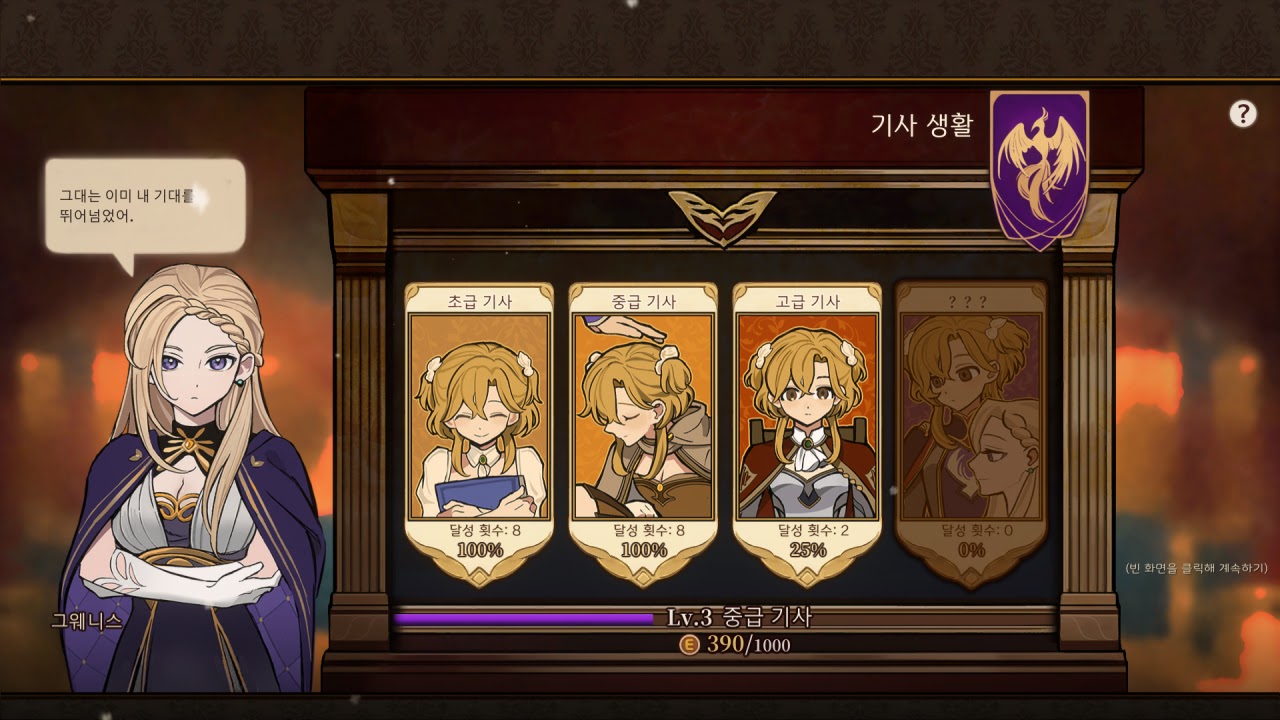Screen dimensions: 1280x720
Task: Open the question mark help icon
Action: pyautogui.click(x=1242, y=114)
